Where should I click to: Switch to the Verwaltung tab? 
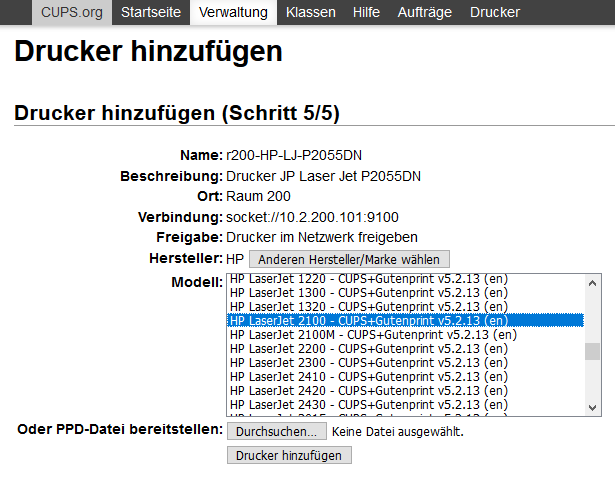point(233,12)
